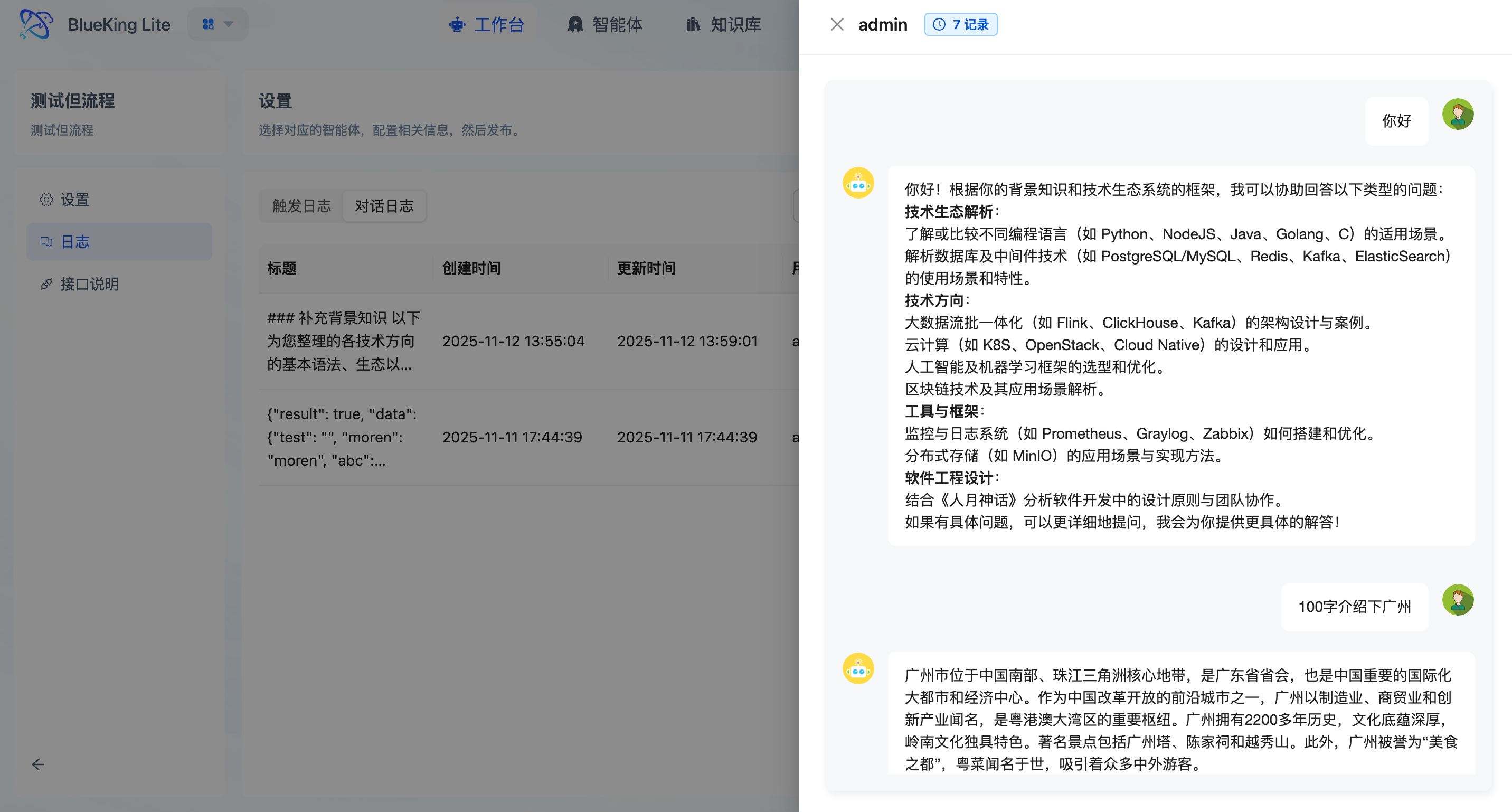
Task: Click the back arrow at bottom left
Action: [38, 764]
